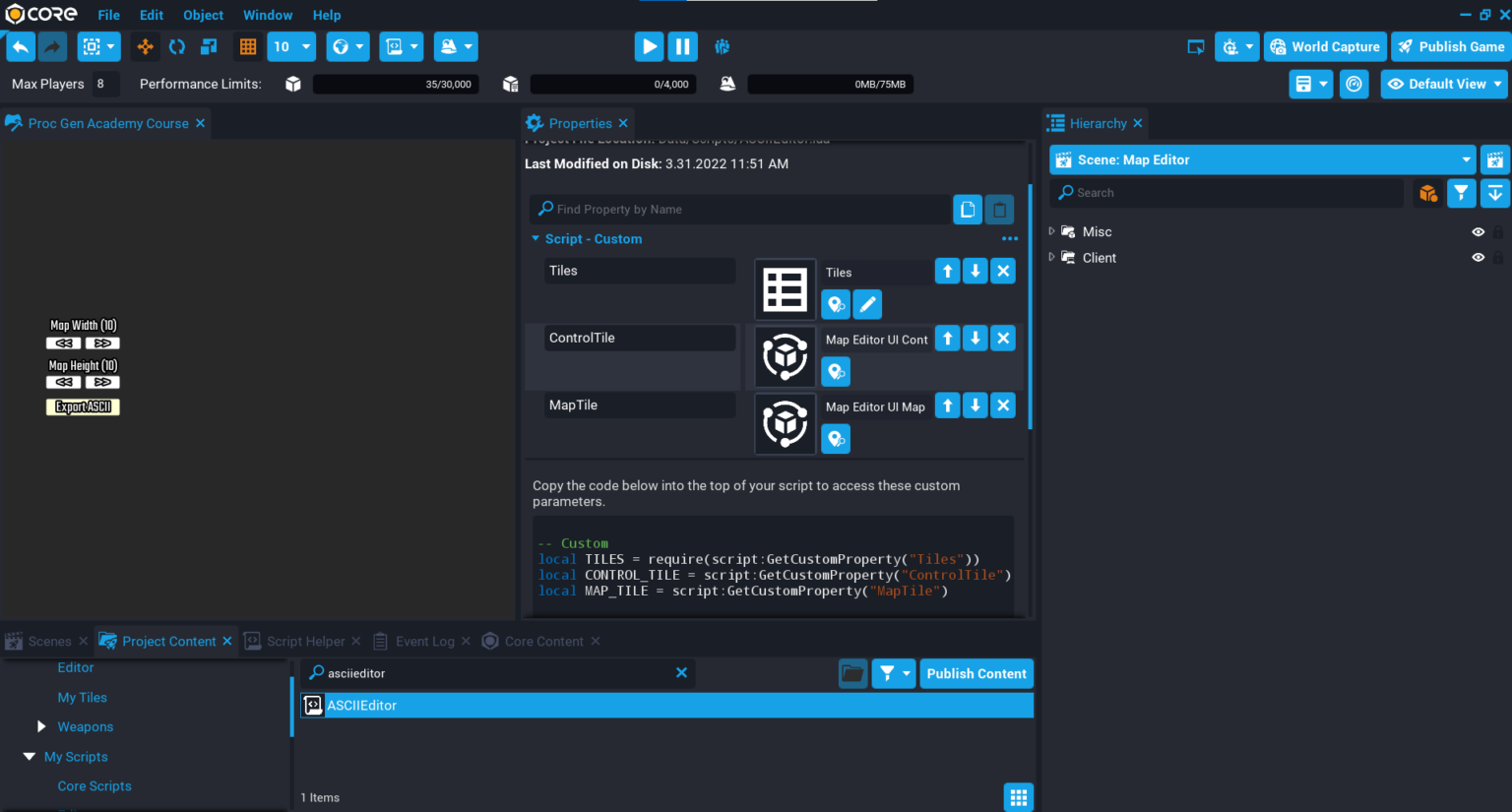This screenshot has height=812, width=1512.
Task: Open the grid snap size 10 dropdown
Action: [x=291, y=46]
